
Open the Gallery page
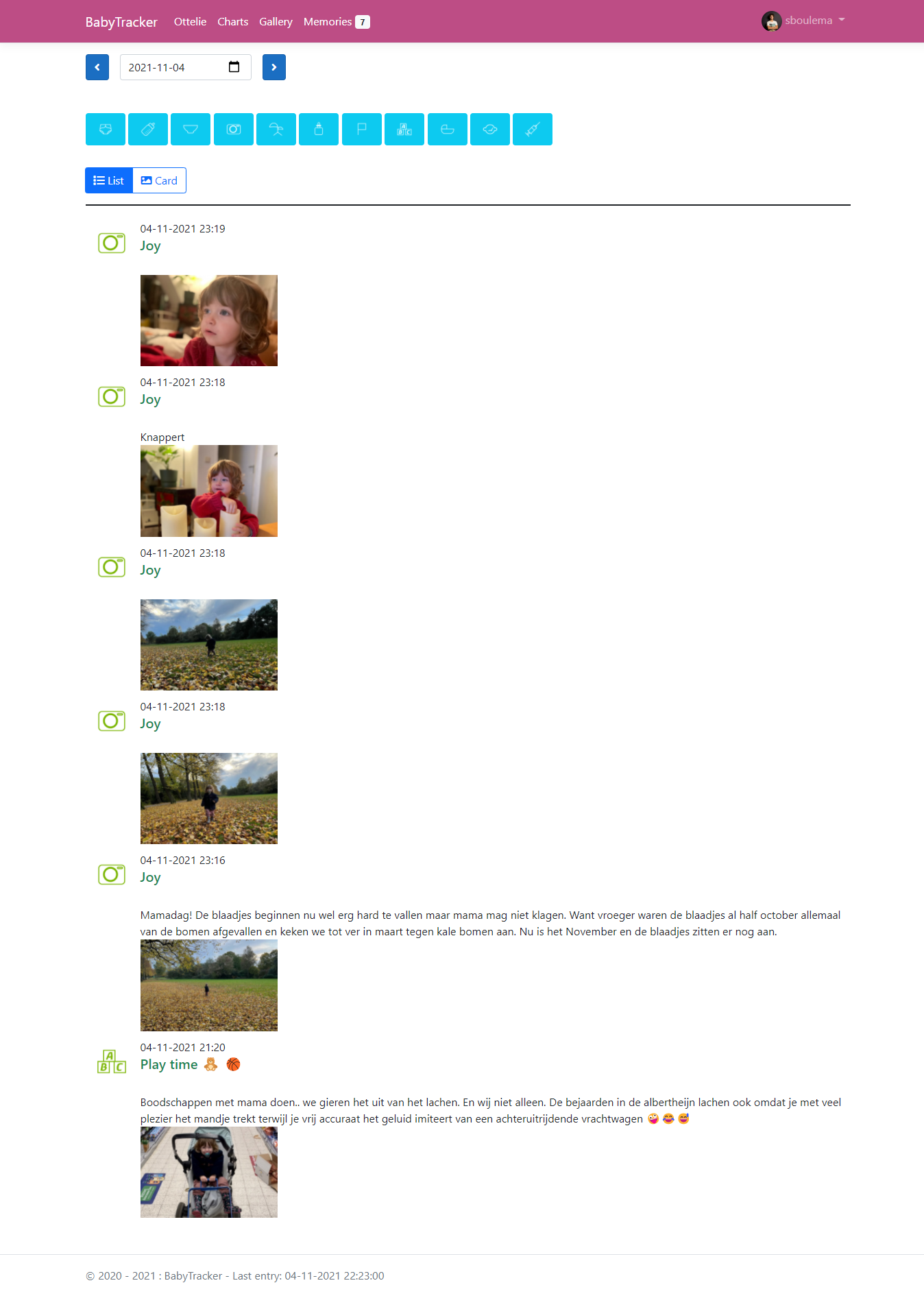pos(276,22)
